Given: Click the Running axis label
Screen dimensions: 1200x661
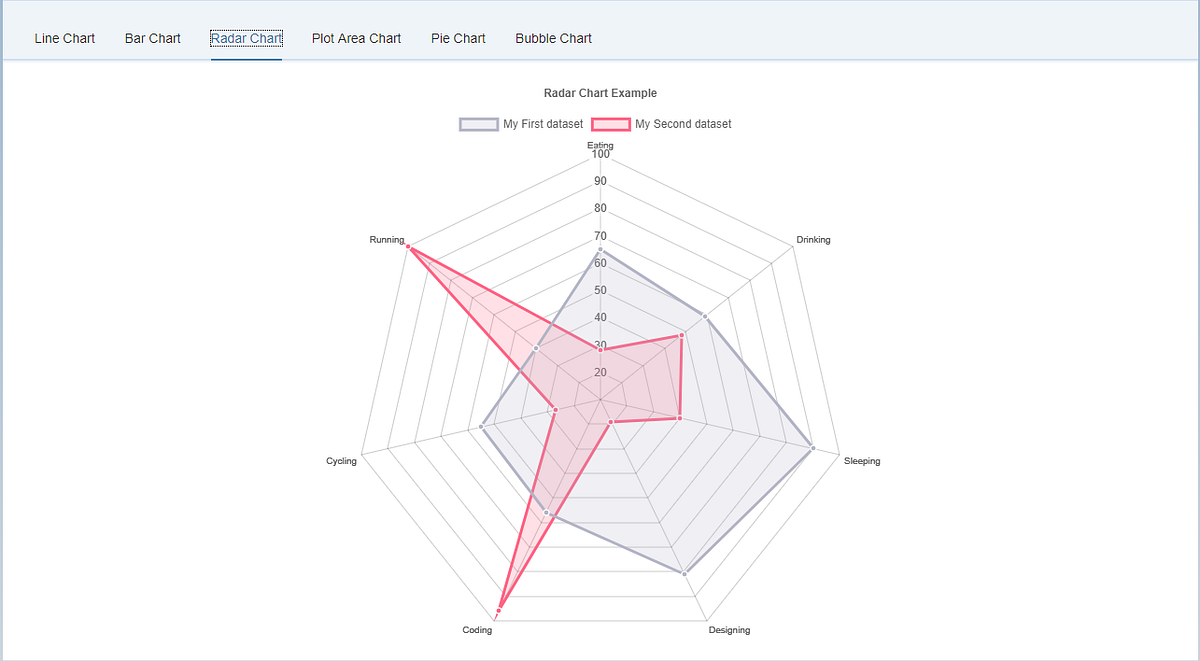Looking at the screenshot, I should (387, 240).
